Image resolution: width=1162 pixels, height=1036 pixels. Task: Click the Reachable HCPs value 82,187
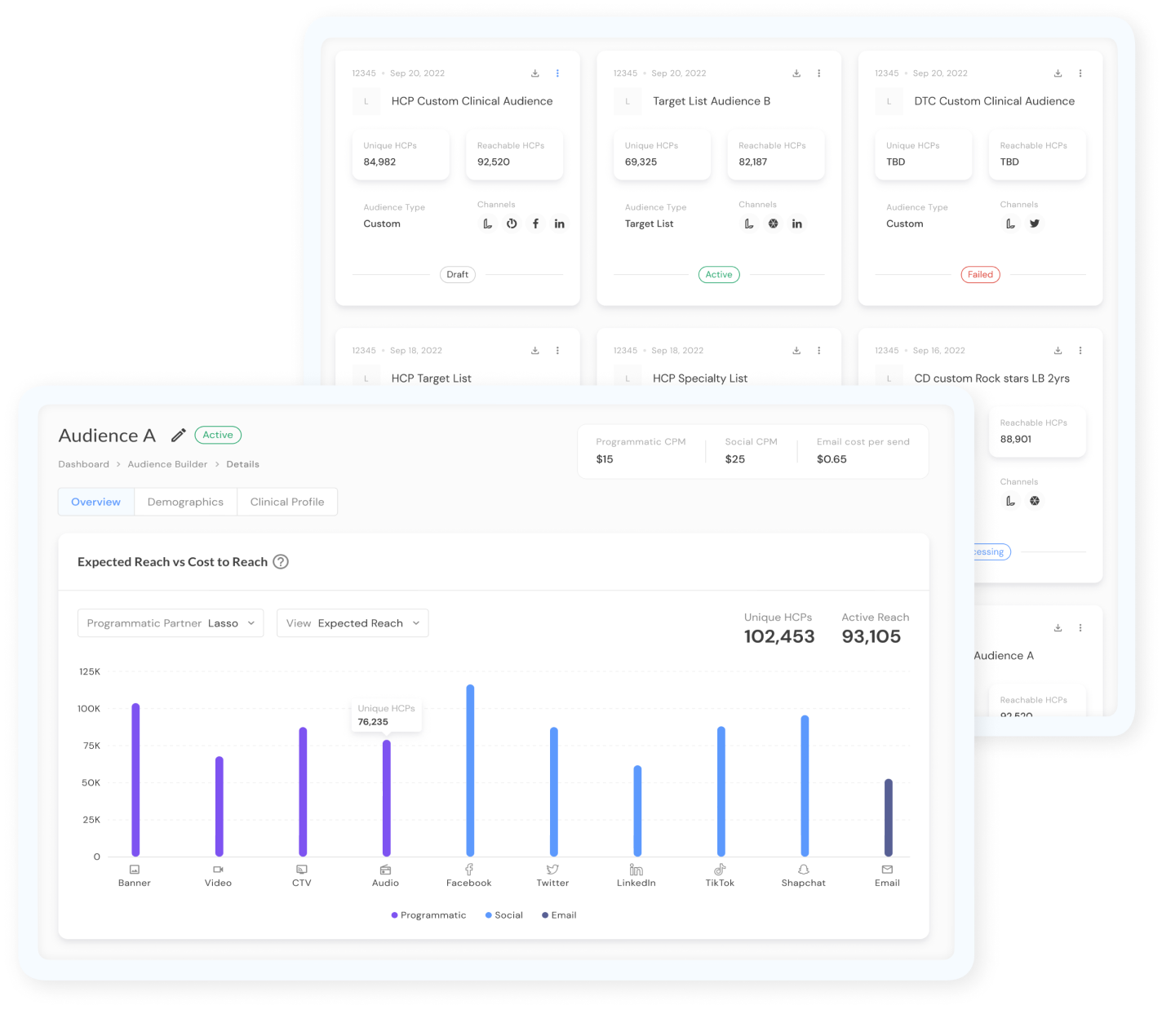coord(753,162)
